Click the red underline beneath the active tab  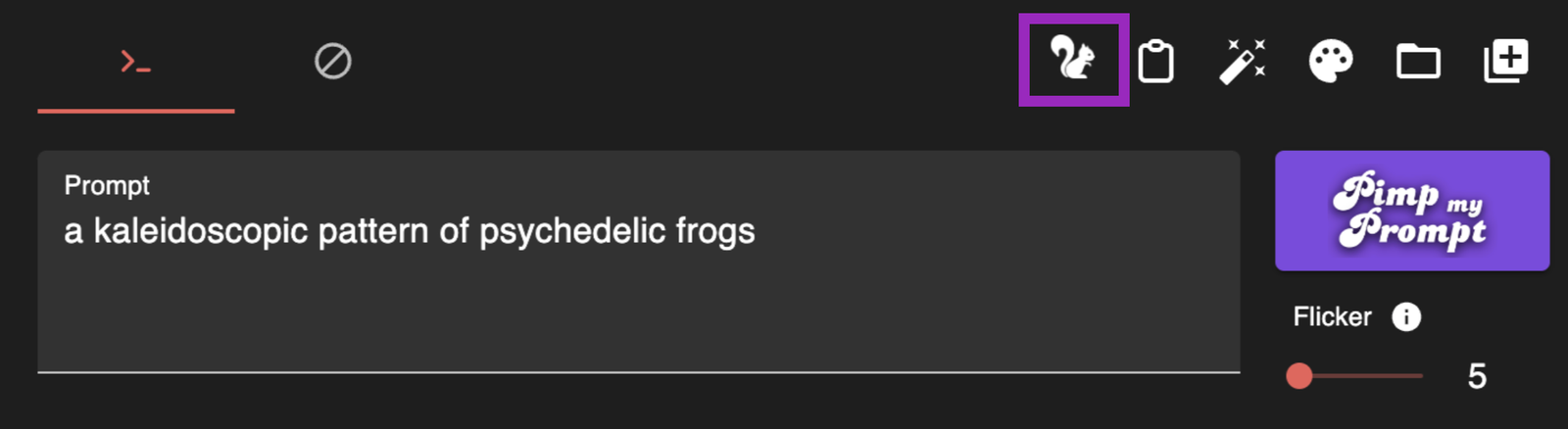(135, 111)
